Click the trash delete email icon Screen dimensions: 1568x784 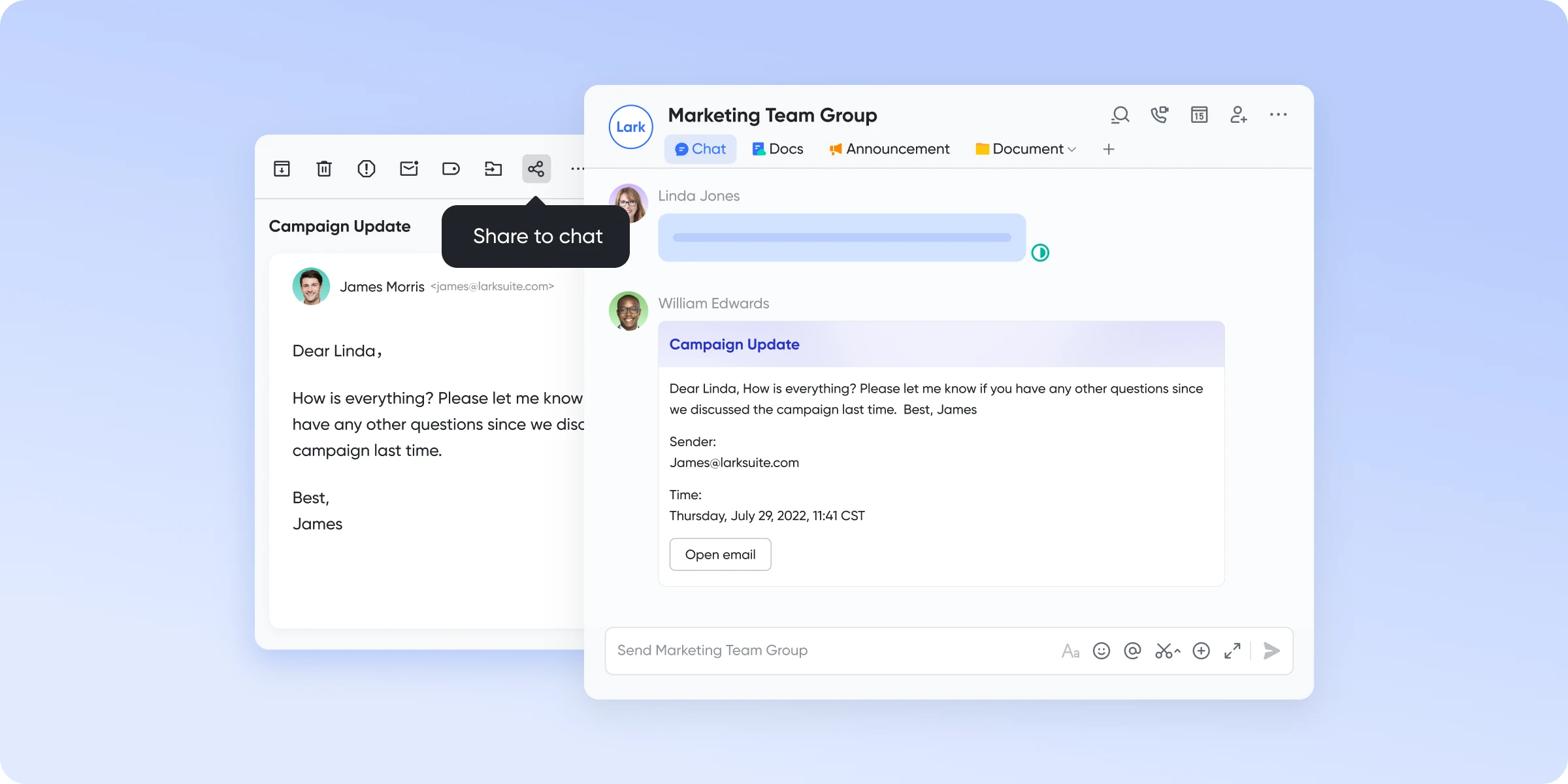(x=324, y=169)
